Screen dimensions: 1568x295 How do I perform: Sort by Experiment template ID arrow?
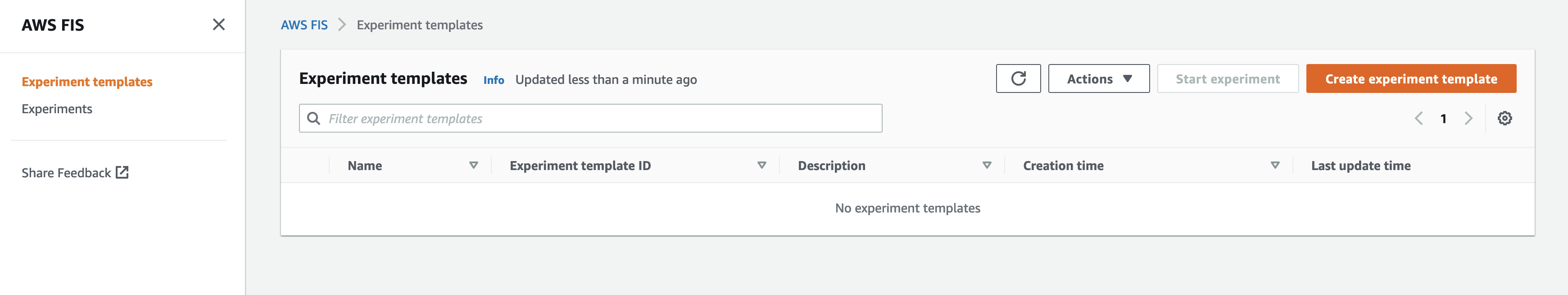[761, 165]
